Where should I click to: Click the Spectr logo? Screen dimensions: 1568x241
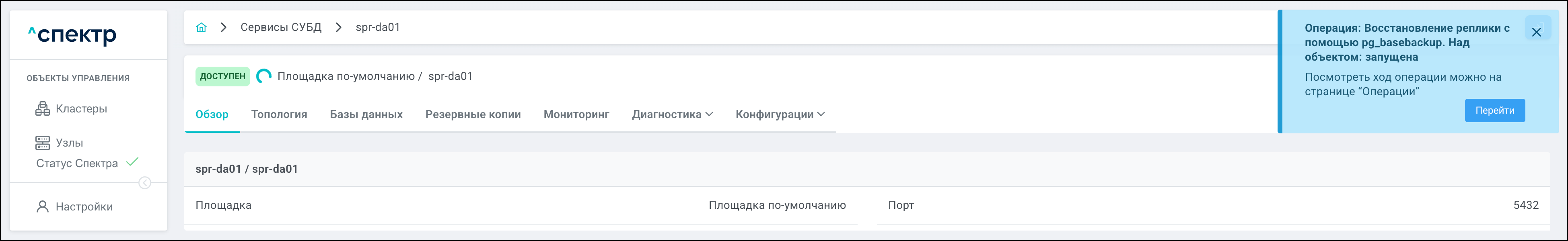click(72, 35)
